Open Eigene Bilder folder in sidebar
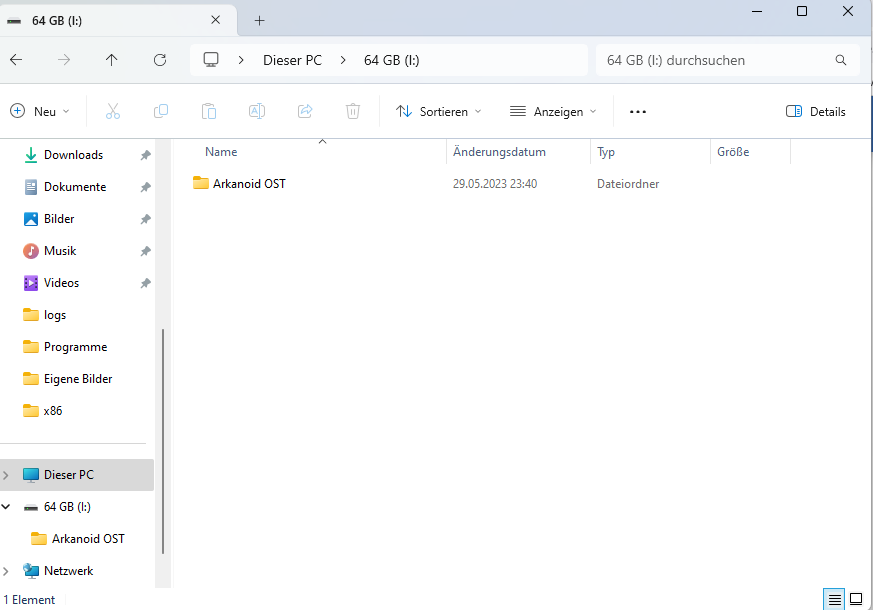 click(x=78, y=379)
